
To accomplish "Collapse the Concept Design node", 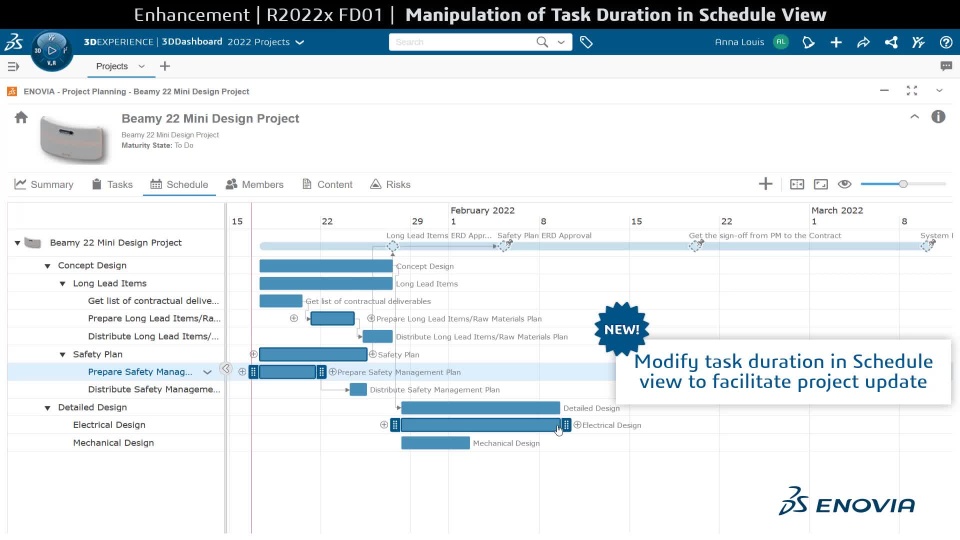I will [x=47, y=266].
